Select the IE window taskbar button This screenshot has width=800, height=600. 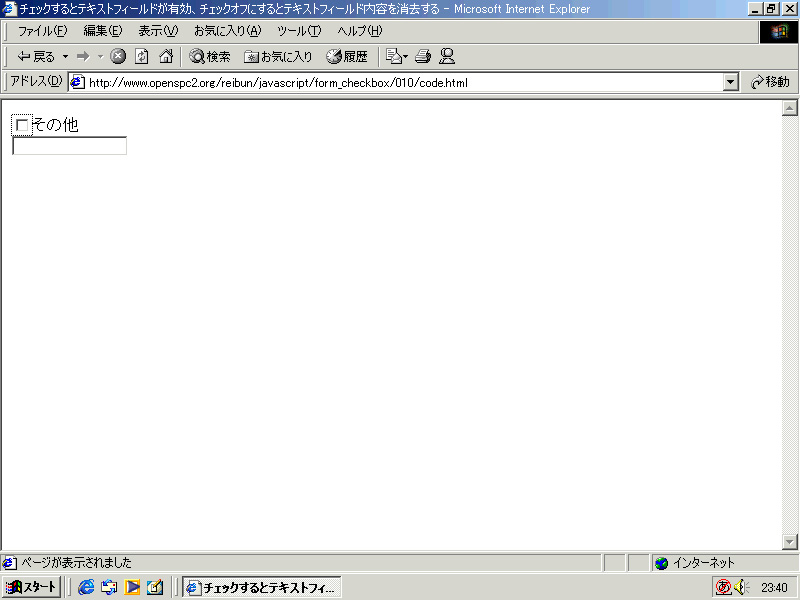pos(262,588)
